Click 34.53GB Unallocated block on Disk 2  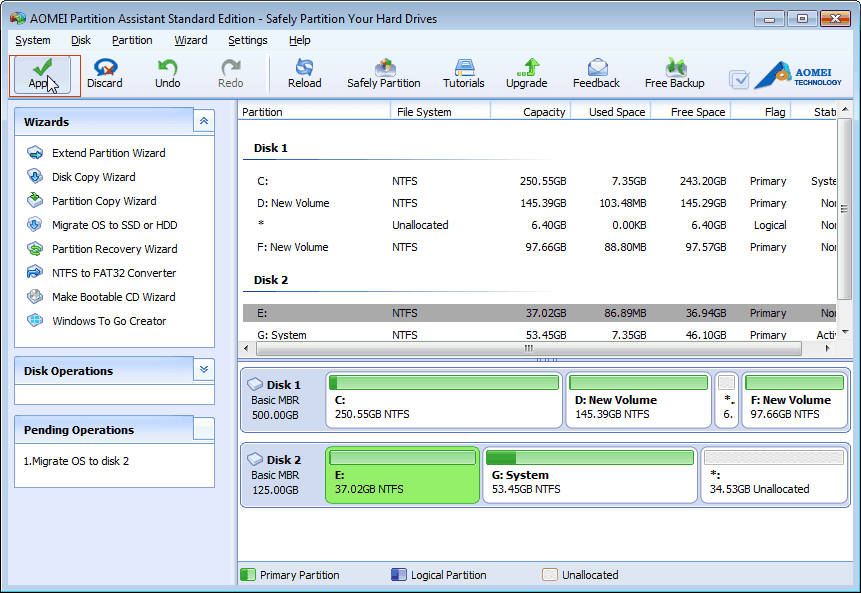(774, 475)
